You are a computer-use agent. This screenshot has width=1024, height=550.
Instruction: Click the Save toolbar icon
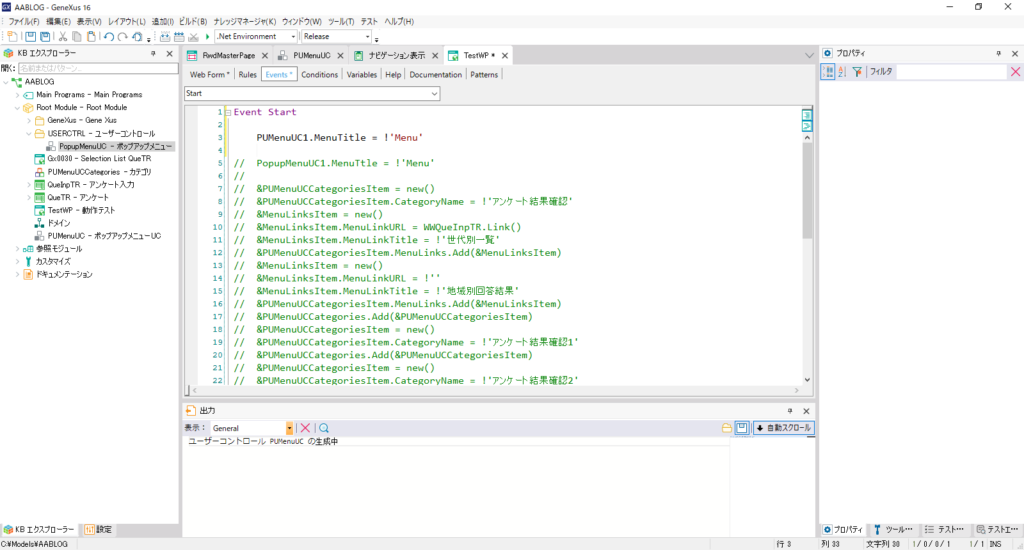[30, 37]
